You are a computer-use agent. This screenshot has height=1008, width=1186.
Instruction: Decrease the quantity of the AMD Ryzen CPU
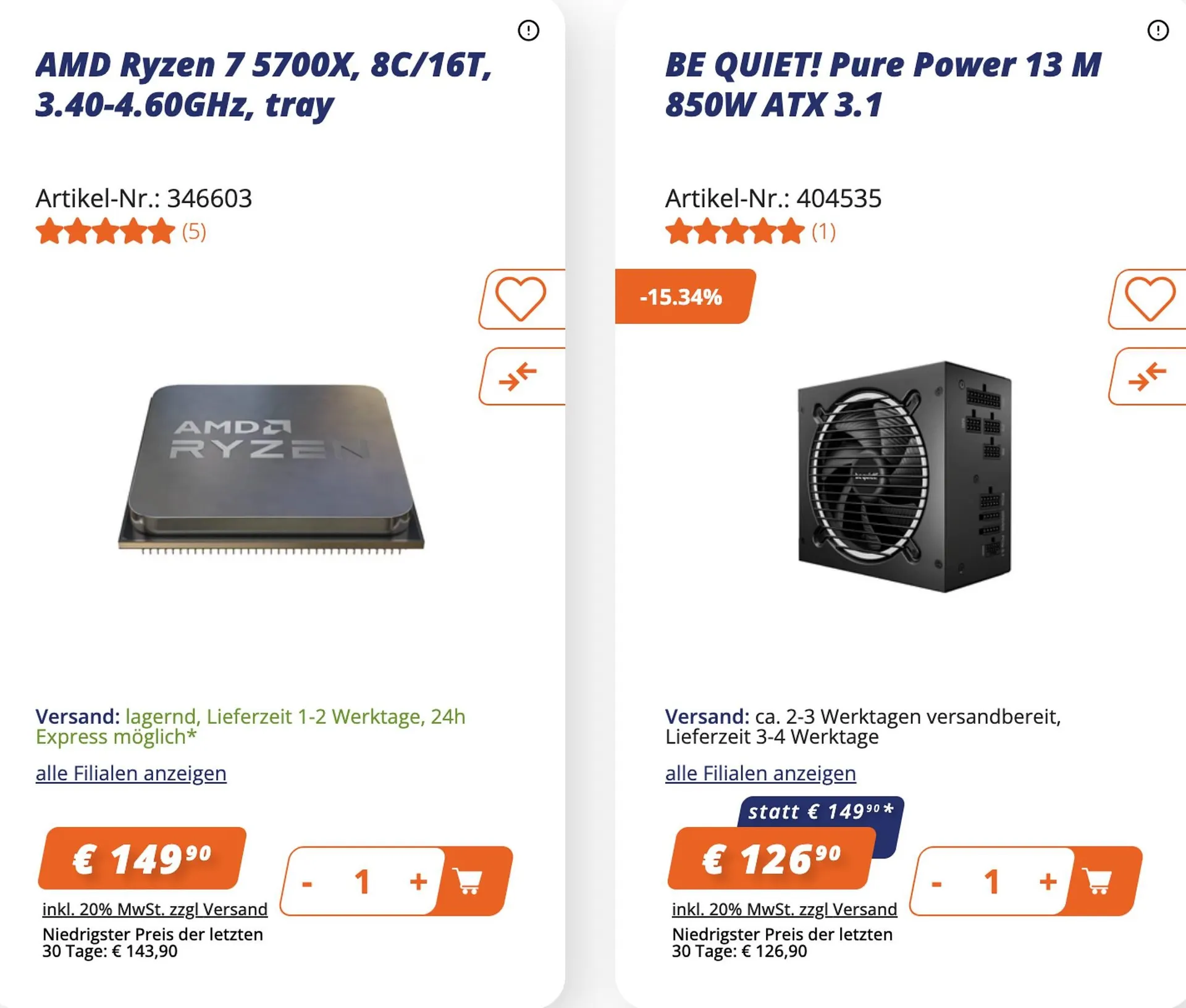pos(307,883)
